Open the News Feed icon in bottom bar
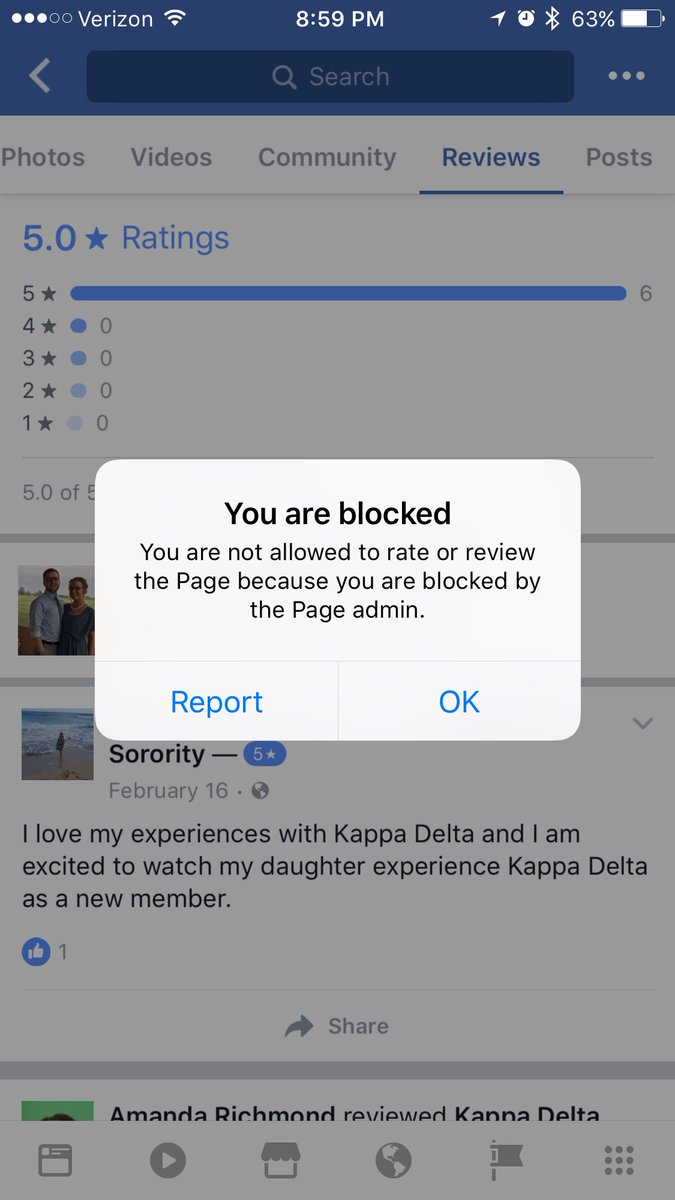Viewport: 675px width, 1200px height. 56,1160
